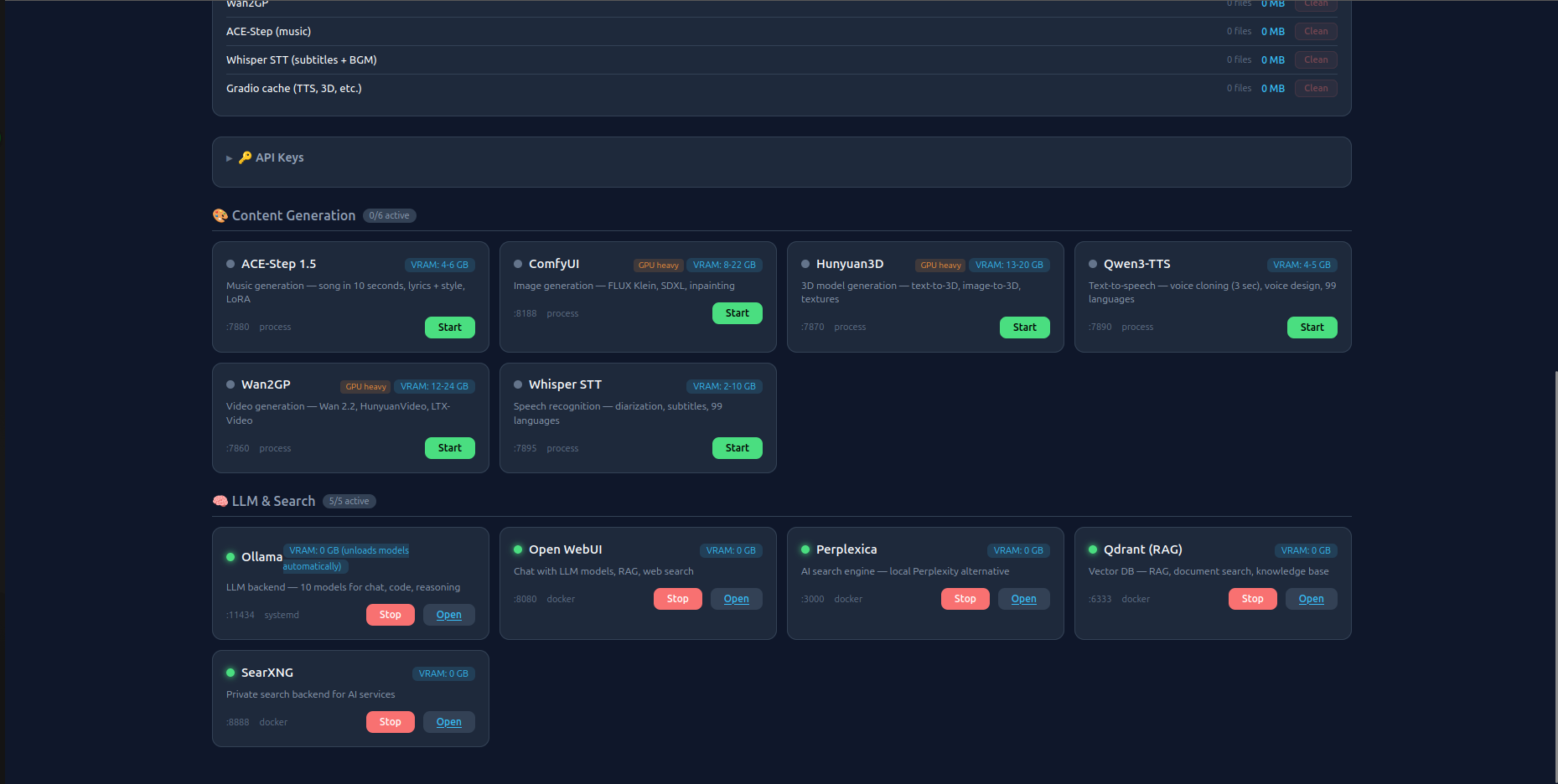
Task: Click the ACE-Step 1.5 card title
Action: pos(279,264)
